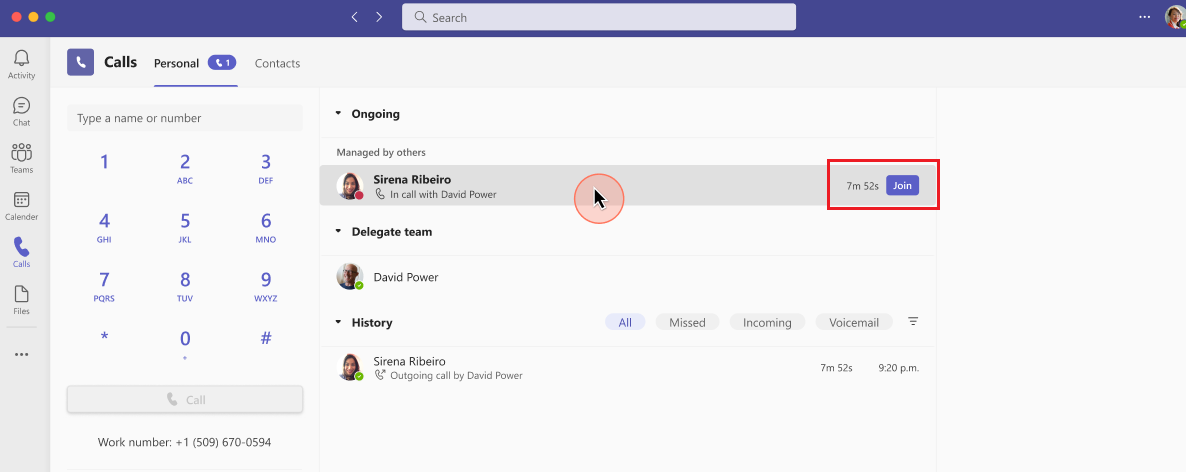Viewport: 1186px width, 472px height.
Task: Open the David Power delegate row
Action: (628, 277)
